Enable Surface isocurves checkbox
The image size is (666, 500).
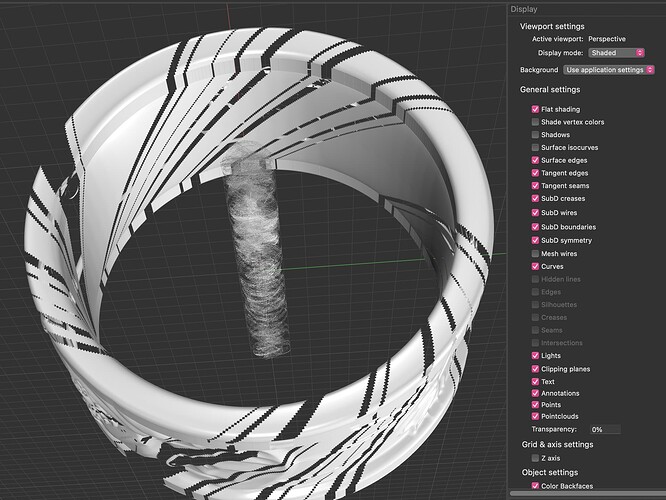coord(535,147)
